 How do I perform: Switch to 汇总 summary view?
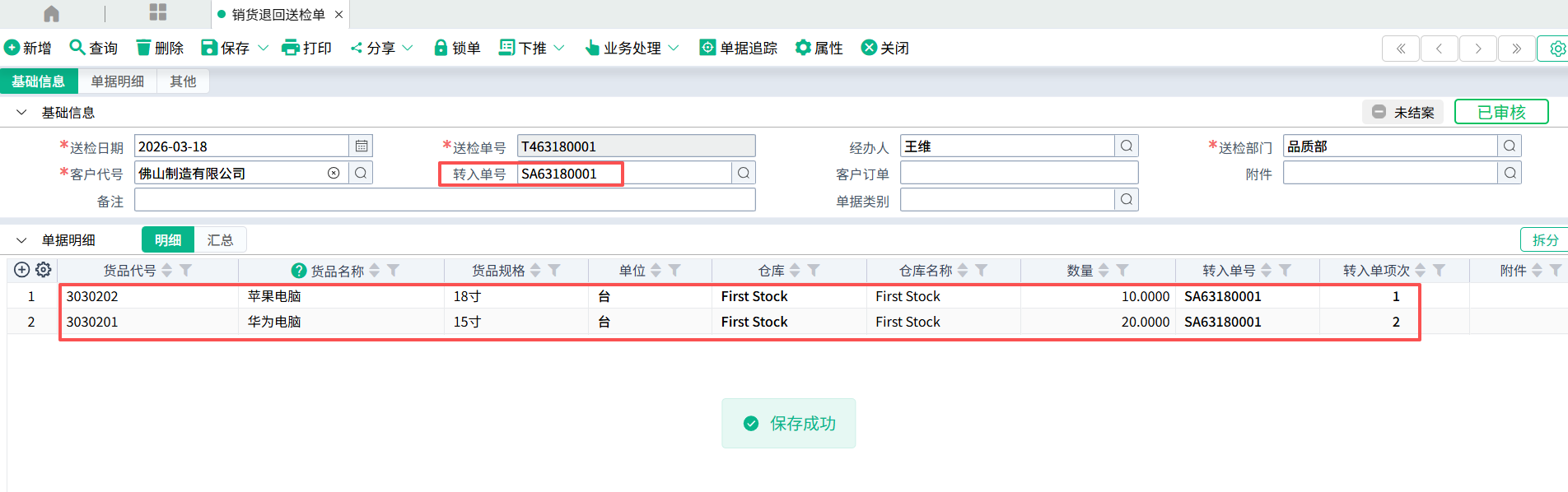220,239
